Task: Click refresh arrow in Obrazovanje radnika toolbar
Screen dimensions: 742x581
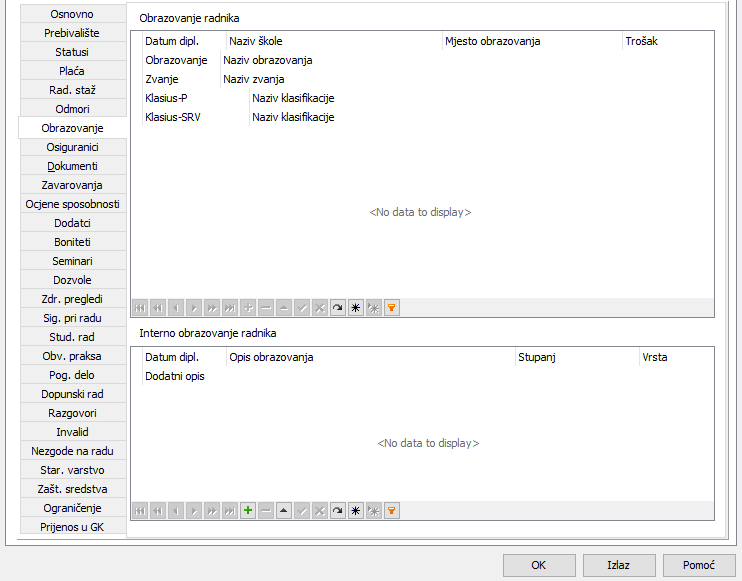Action: coord(338,308)
